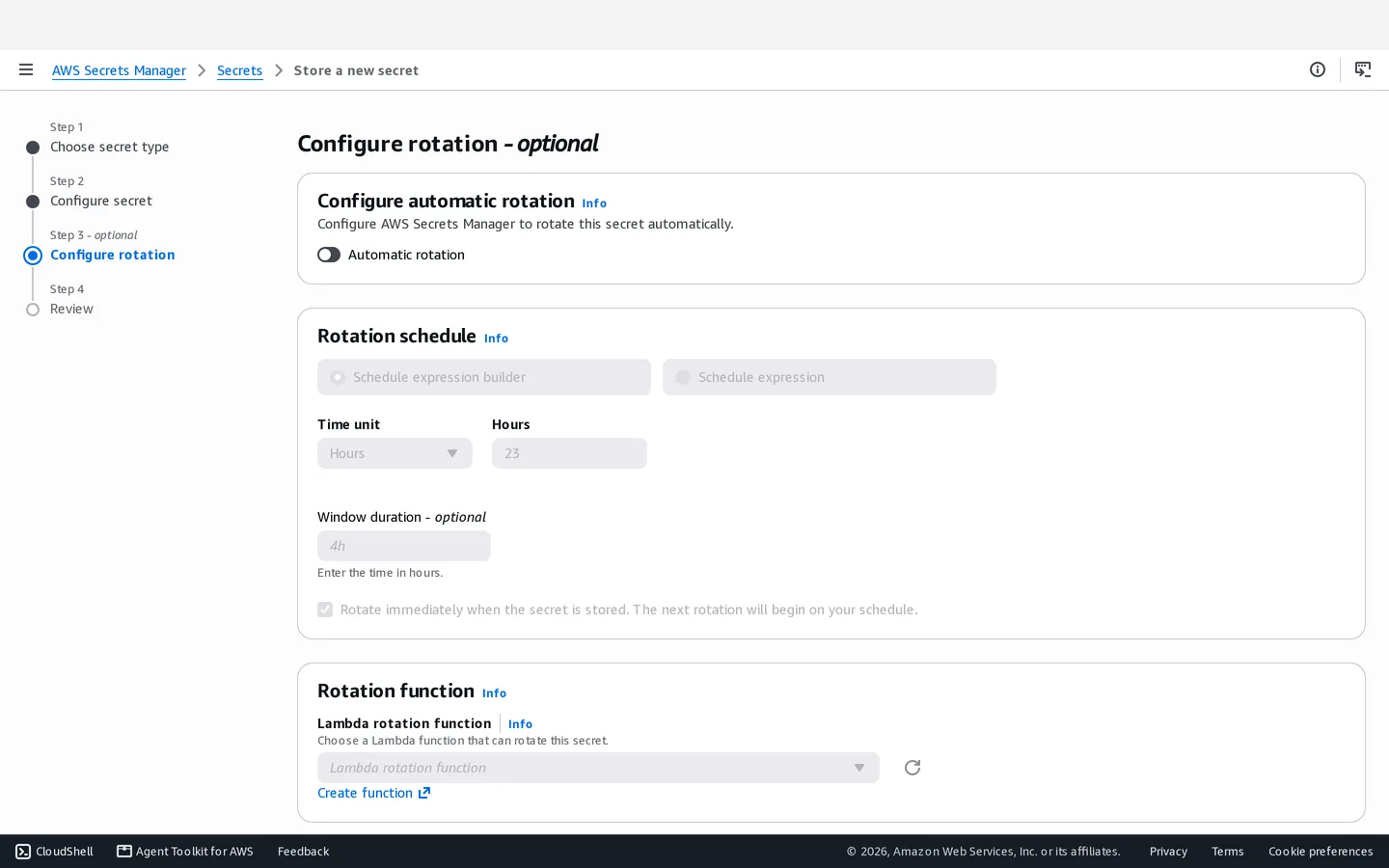The image size is (1389, 868).
Task: Open Info link for Configure automatic rotation
Action: (594, 203)
